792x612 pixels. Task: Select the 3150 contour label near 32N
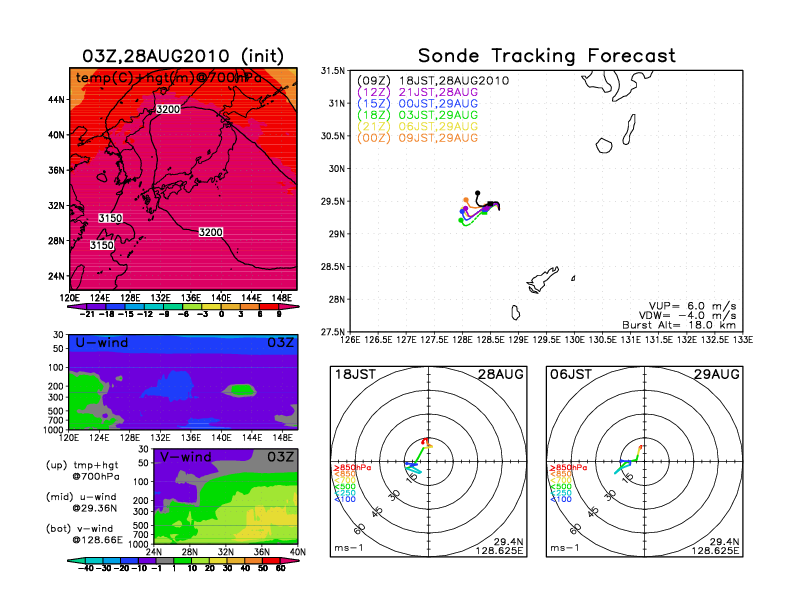[110, 218]
